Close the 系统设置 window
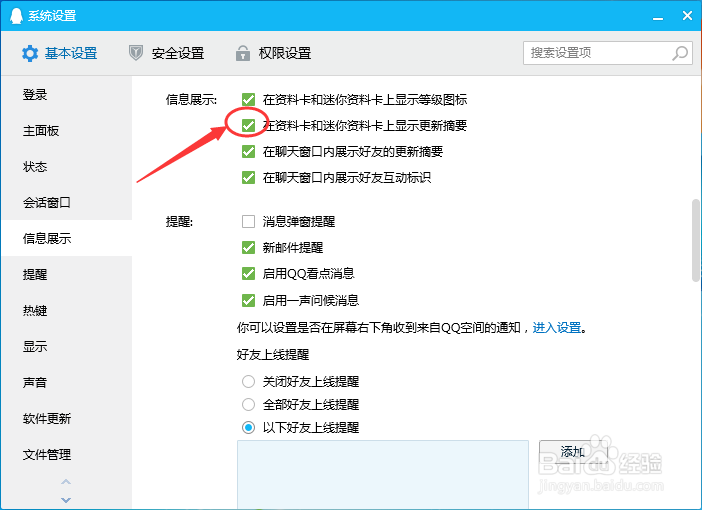The height and width of the screenshot is (510, 702). (x=687, y=16)
